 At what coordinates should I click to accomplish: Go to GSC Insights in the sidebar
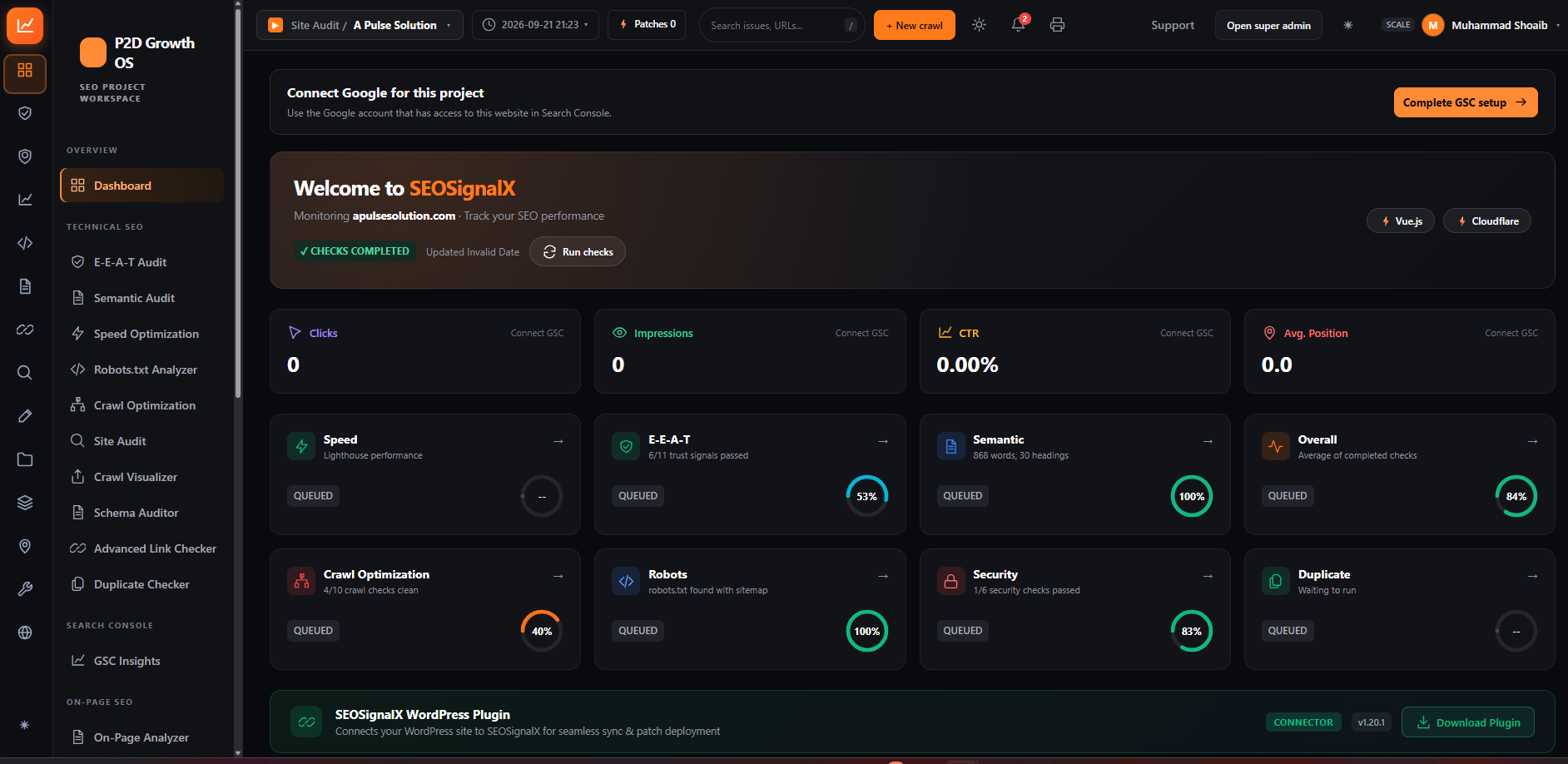(x=141, y=661)
